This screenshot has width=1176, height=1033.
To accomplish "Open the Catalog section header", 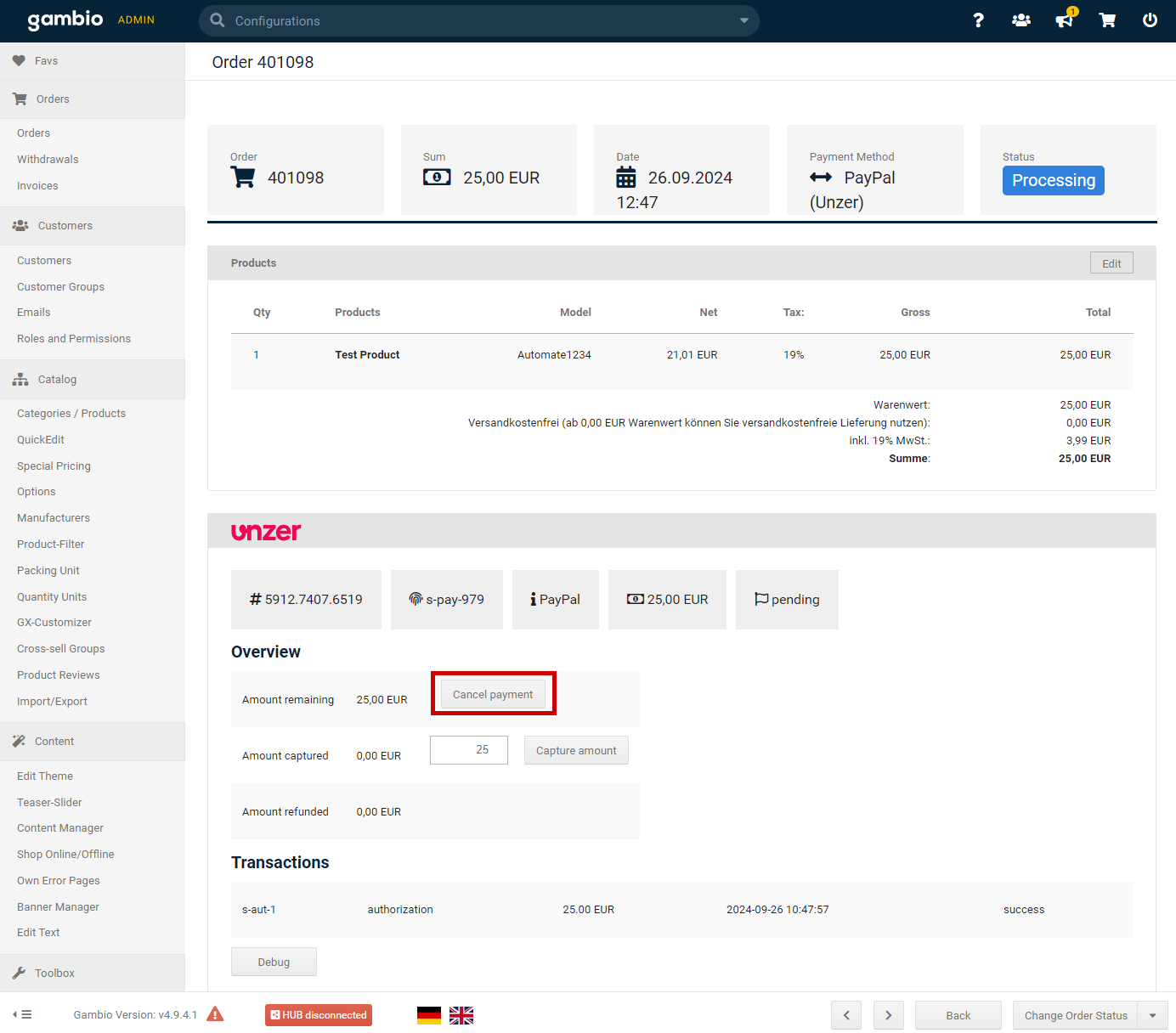I will (x=92, y=380).
